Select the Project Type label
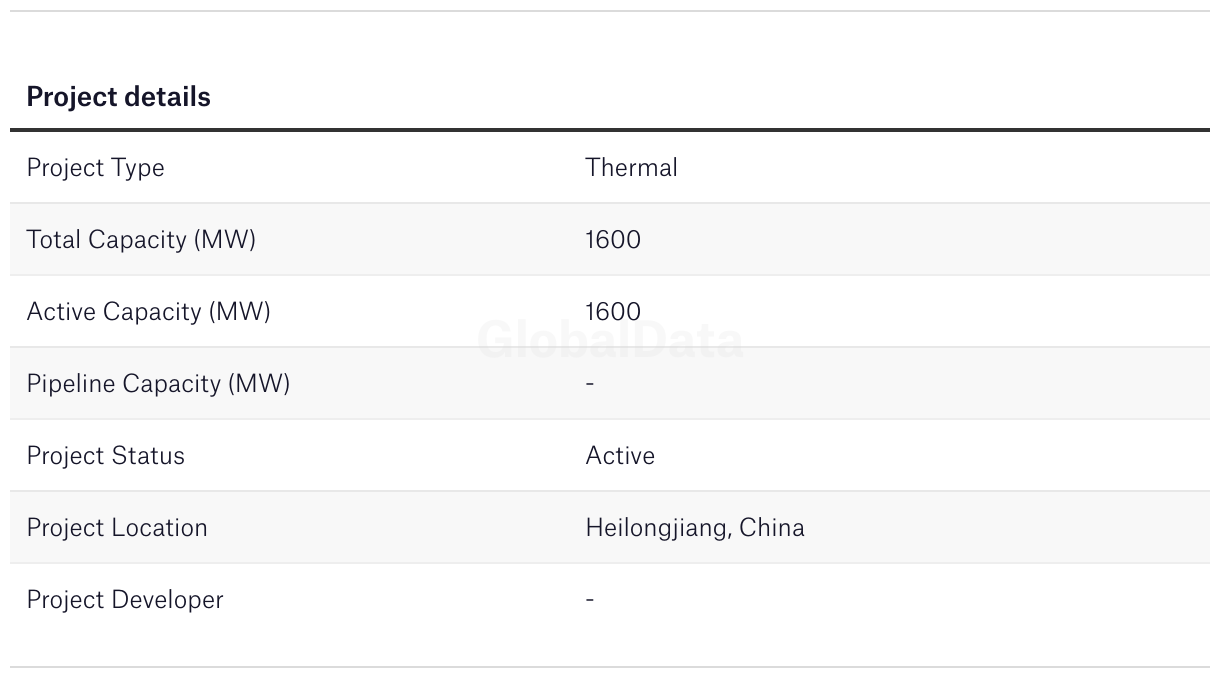The height and width of the screenshot is (678, 1220). click(x=95, y=168)
